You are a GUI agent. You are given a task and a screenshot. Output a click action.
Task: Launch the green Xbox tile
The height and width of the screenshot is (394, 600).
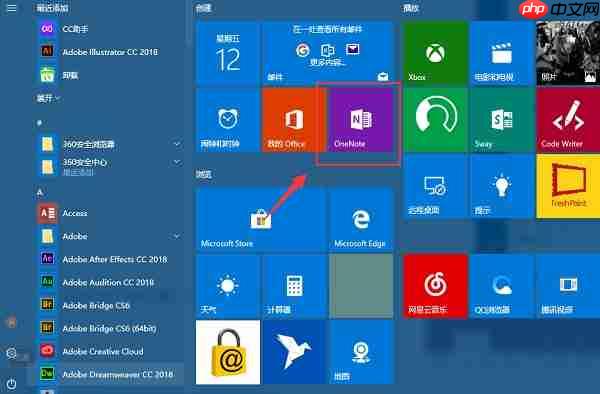click(x=436, y=54)
